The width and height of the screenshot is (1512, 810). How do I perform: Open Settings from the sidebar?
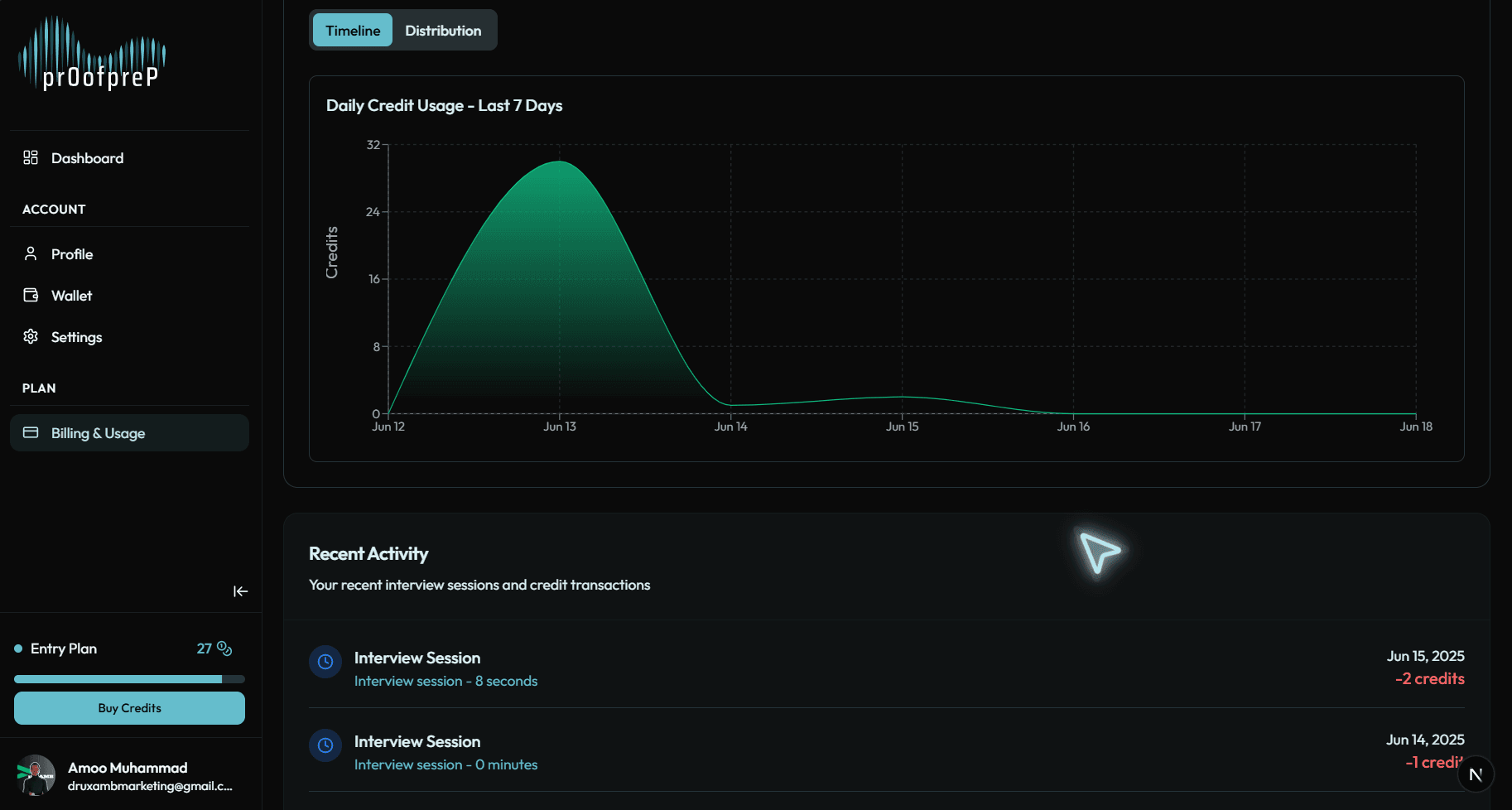129,336
